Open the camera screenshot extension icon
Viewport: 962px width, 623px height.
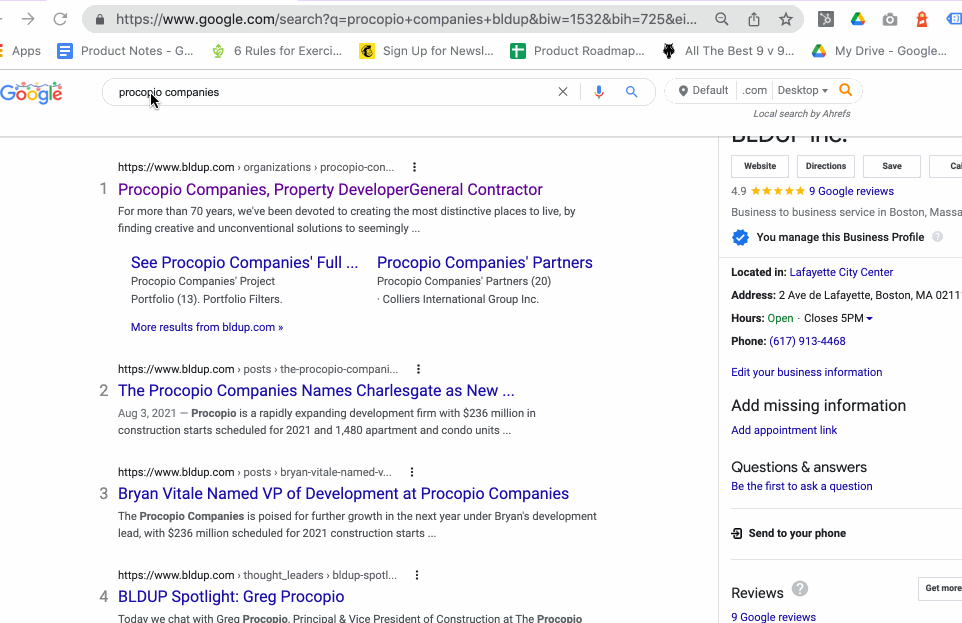[890, 19]
